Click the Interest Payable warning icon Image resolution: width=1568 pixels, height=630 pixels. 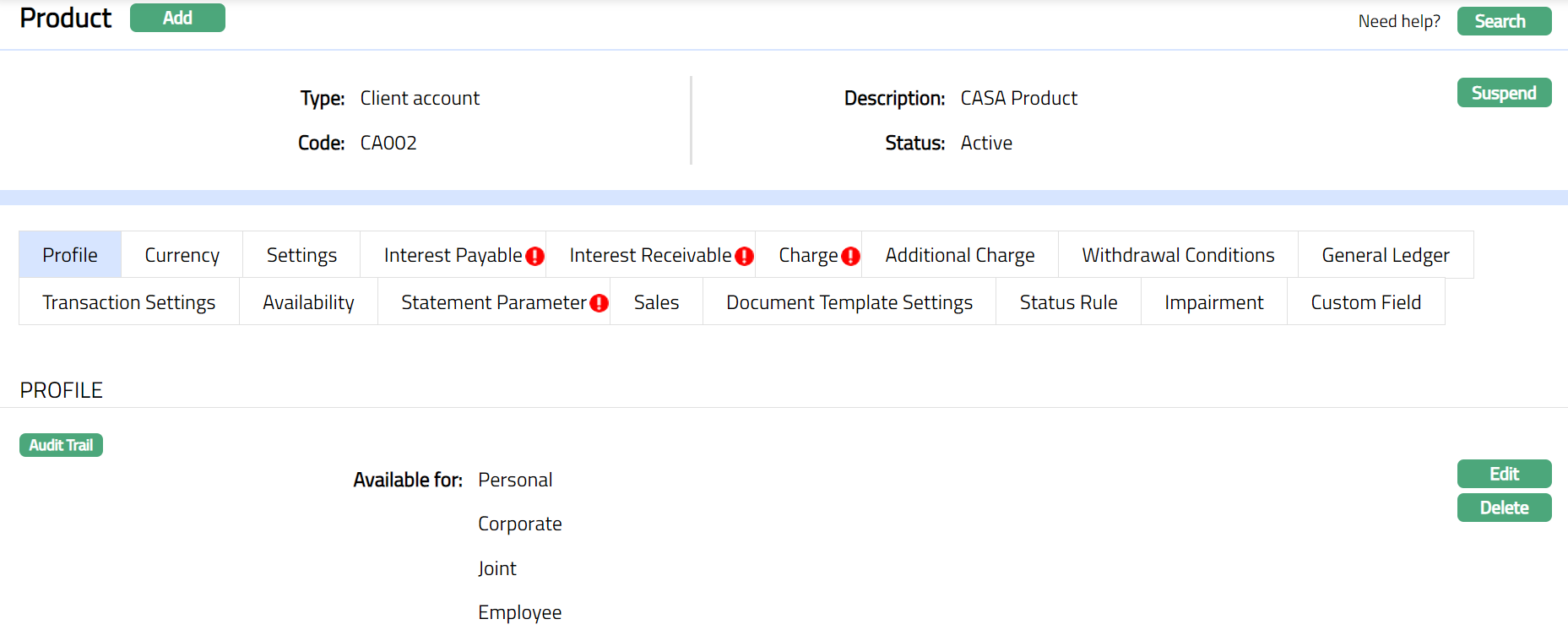tap(534, 256)
